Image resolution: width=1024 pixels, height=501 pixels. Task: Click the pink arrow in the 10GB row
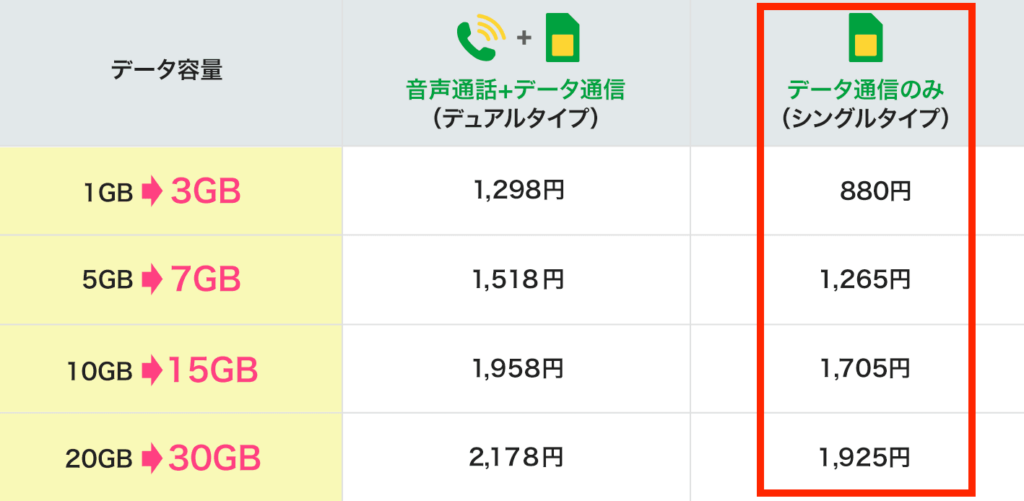point(151,371)
